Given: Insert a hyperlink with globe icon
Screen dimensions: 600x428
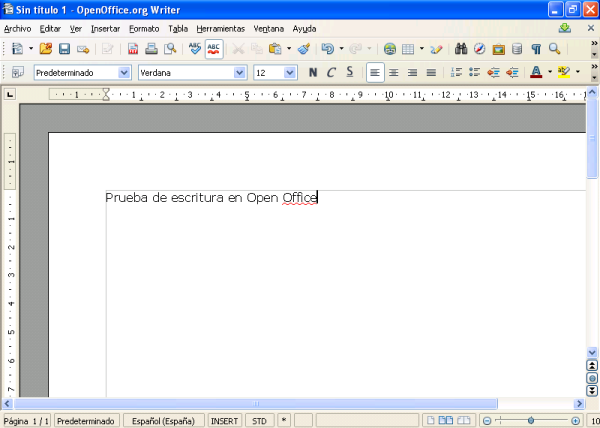Looking at the screenshot, I should (390, 48).
